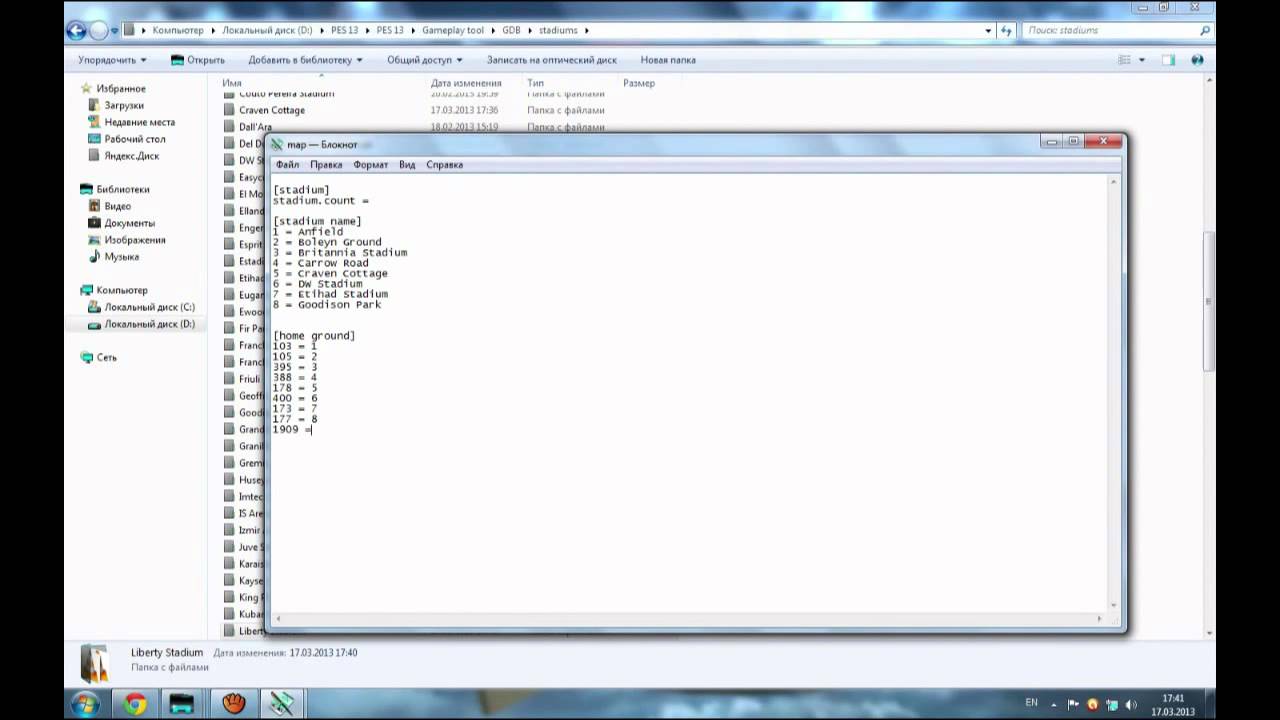The height and width of the screenshot is (720, 1280).
Task: Expand the arrow after GDB in breadcrumb
Action: 530,31
